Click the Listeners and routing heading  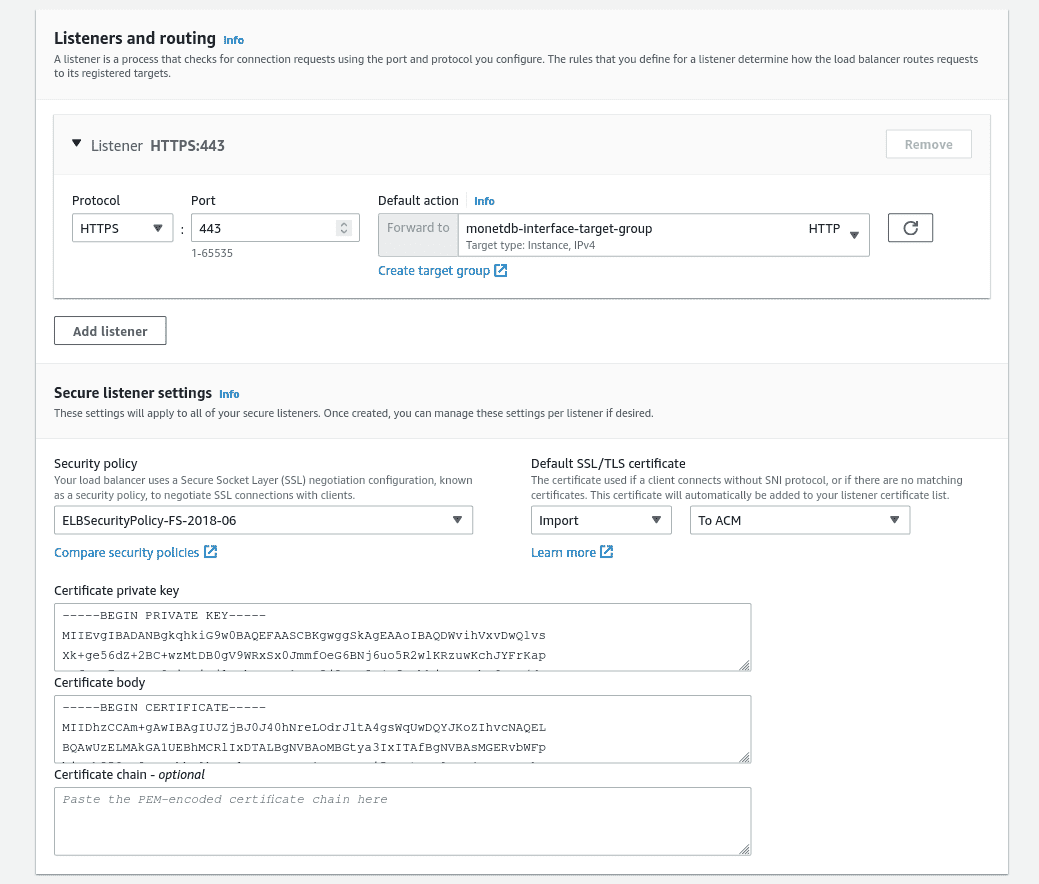tap(135, 38)
